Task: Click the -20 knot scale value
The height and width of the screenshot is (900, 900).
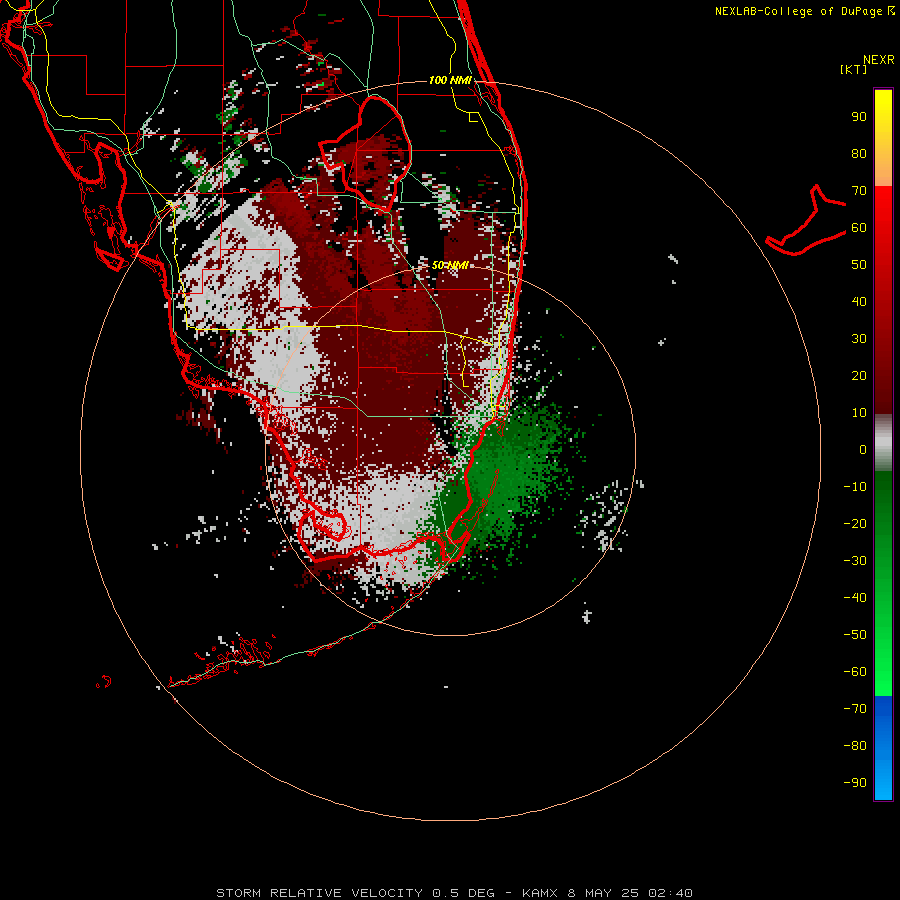Action: pos(855,523)
